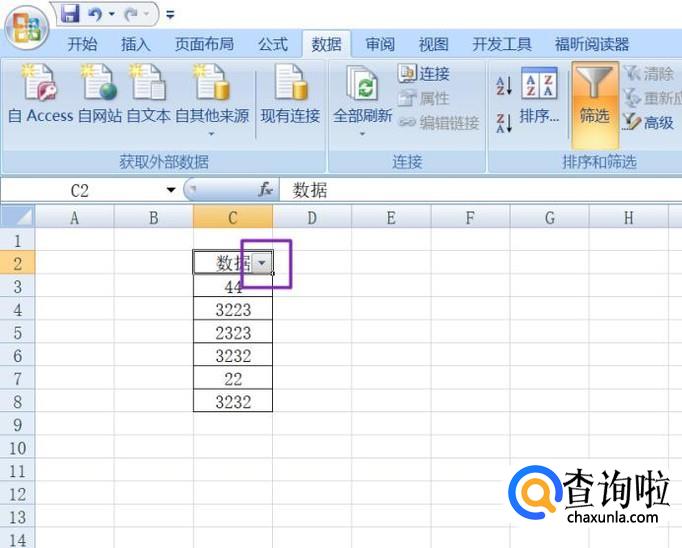This screenshot has width=682, height=548.
Task: Click the 属性 button
Action: pyautogui.click(x=424, y=99)
